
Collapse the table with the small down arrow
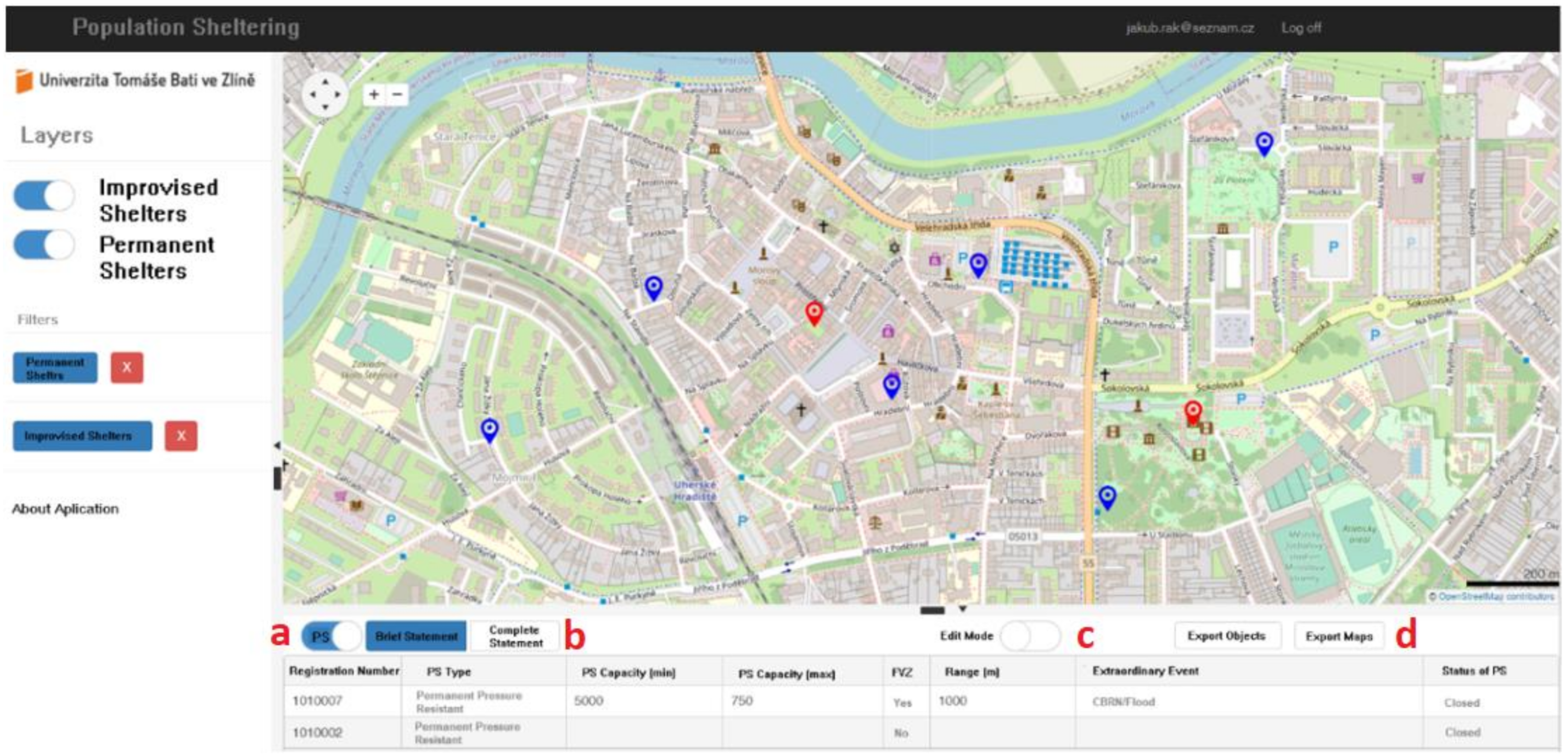[x=962, y=608]
